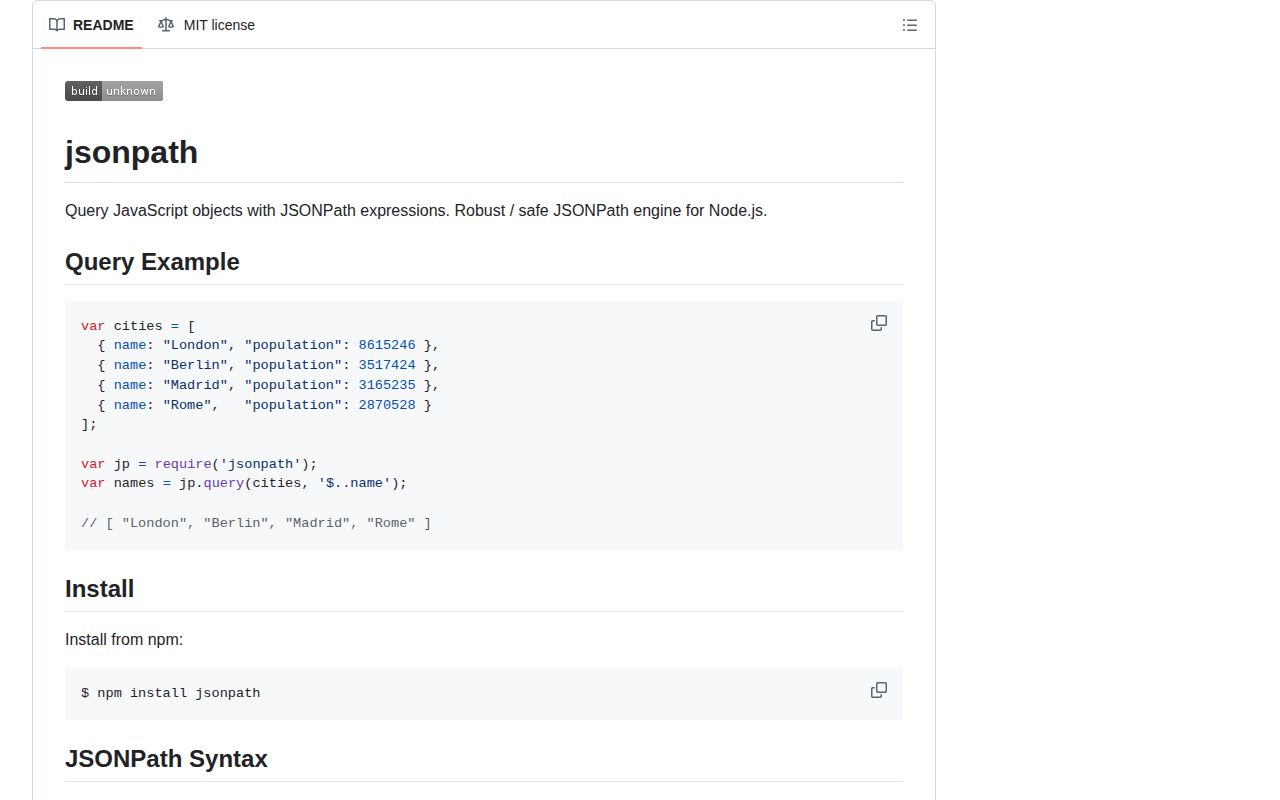
Task: Click the jp.query(cities, '$..name') line
Action: coord(244,483)
